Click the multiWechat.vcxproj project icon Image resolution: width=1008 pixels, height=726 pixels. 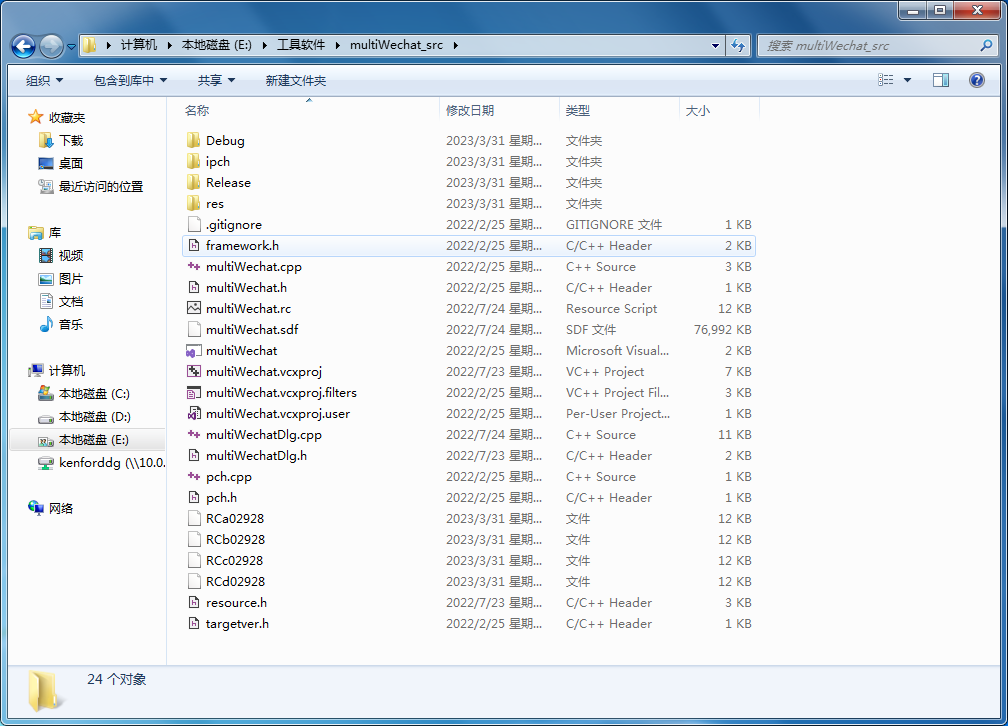tap(194, 371)
